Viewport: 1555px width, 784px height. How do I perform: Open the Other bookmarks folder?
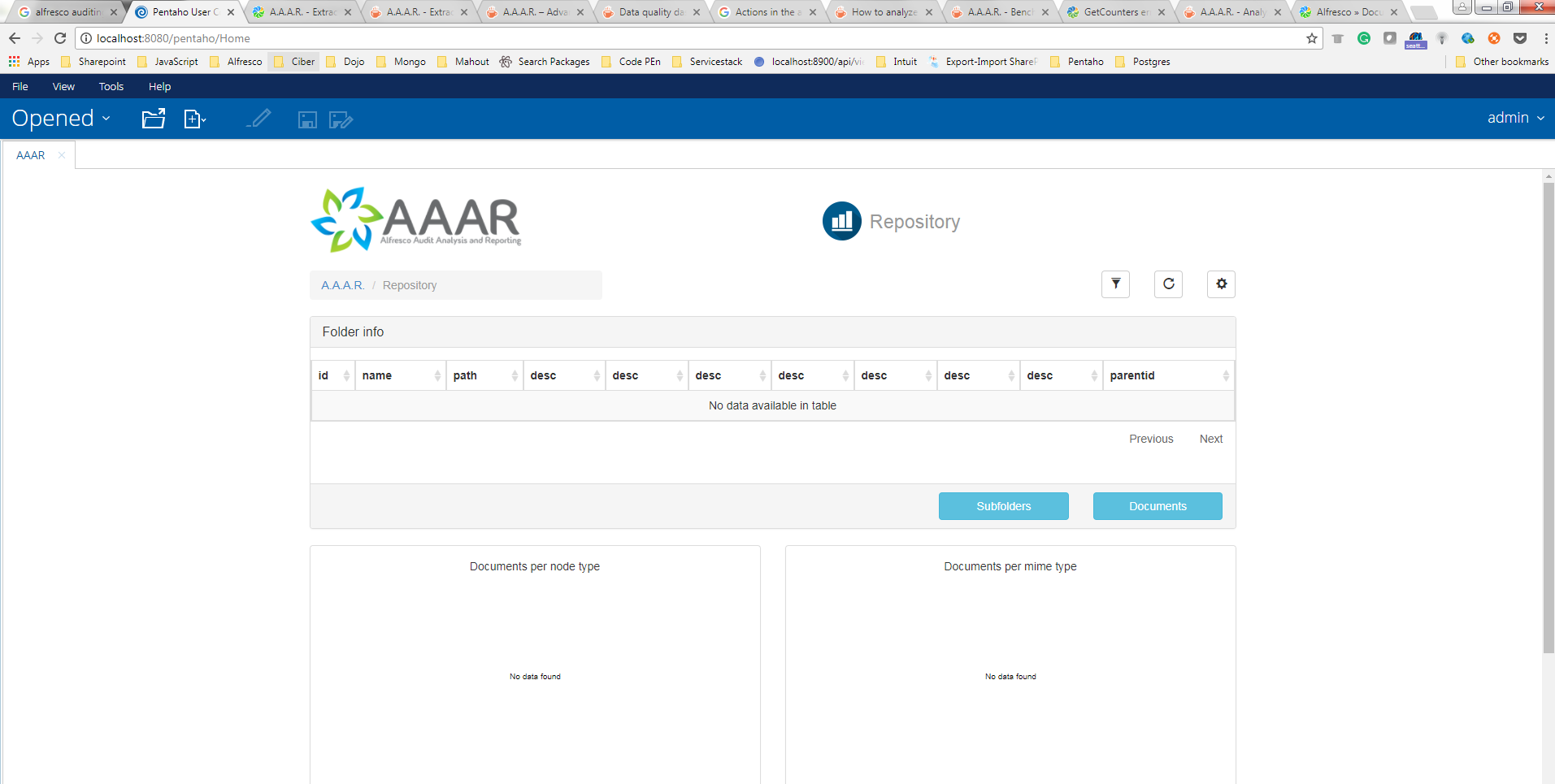[x=1502, y=62]
